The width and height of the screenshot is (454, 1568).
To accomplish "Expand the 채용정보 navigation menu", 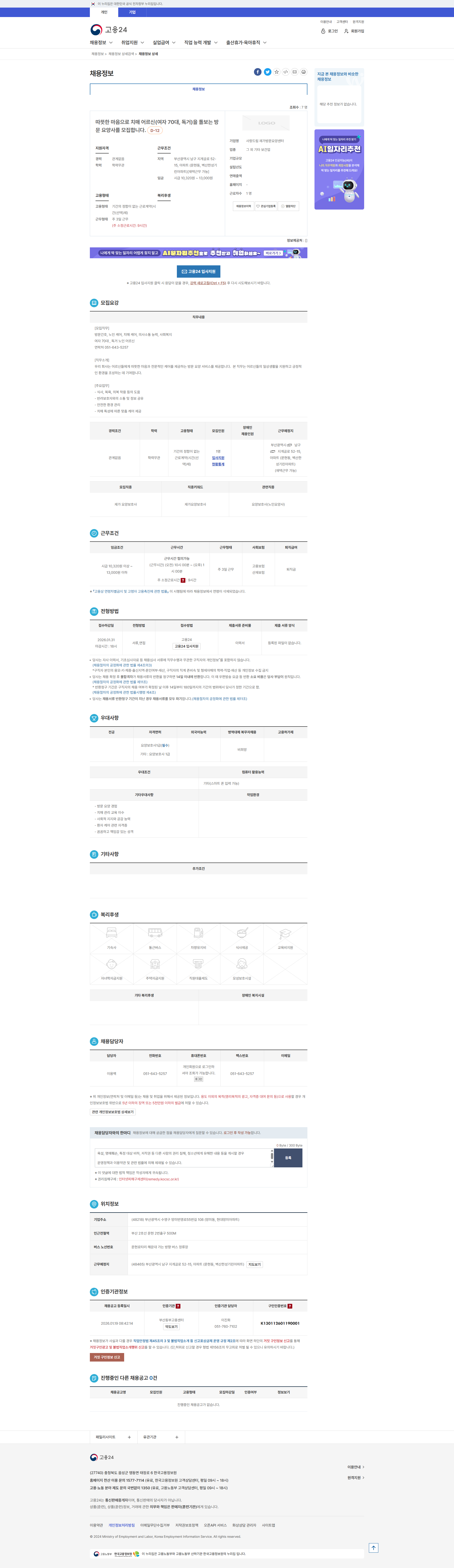I will click(x=101, y=43).
